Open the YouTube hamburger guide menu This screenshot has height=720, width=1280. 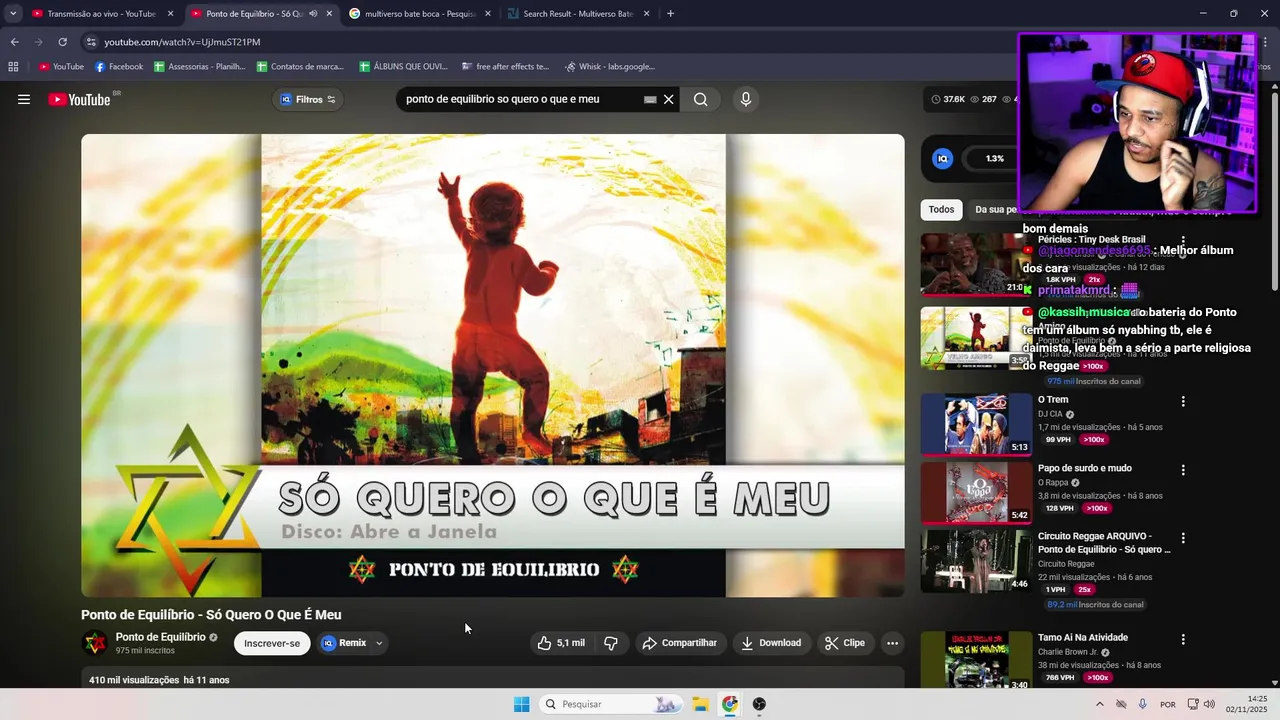(x=24, y=99)
